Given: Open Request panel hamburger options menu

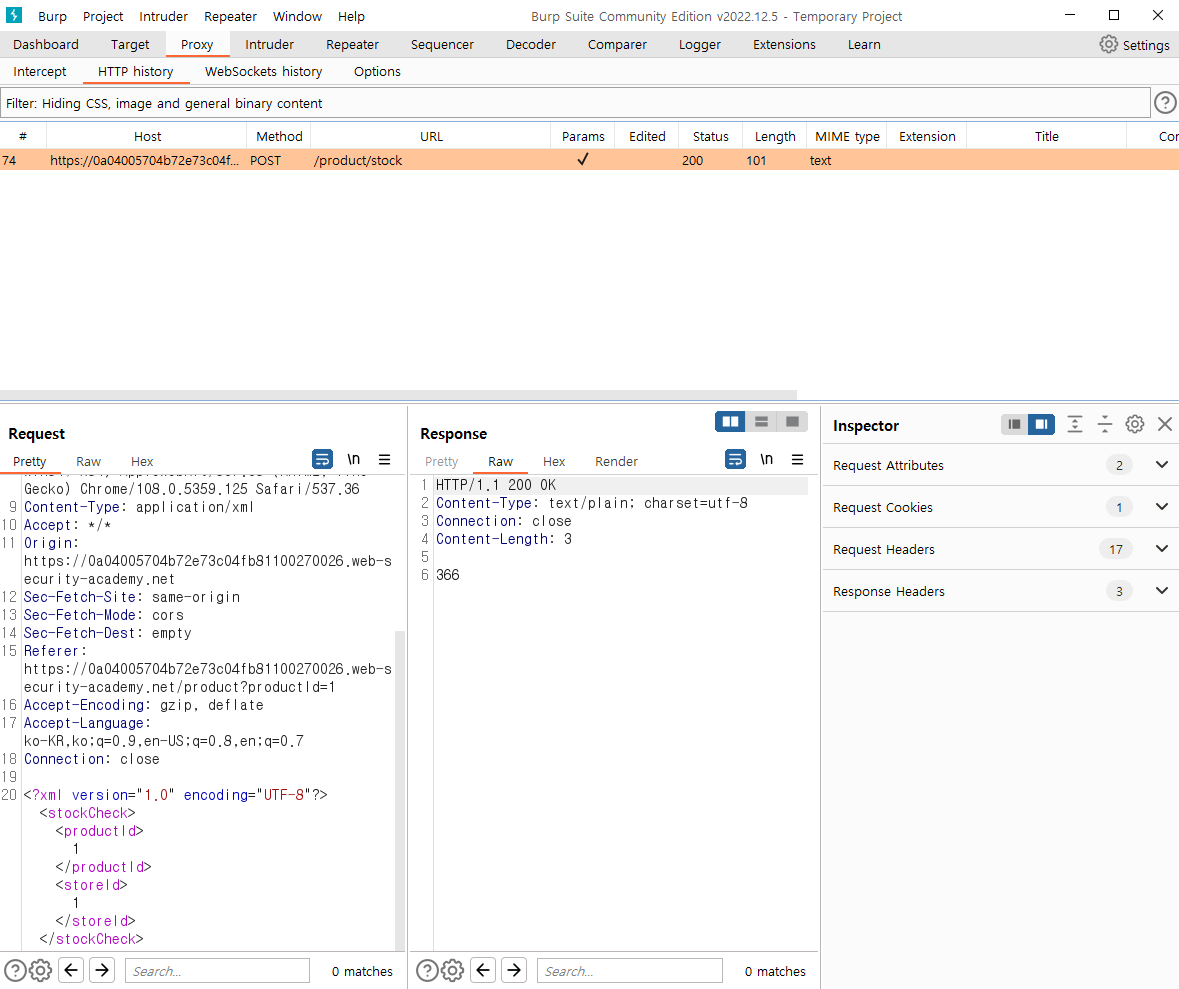Looking at the screenshot, I should (384, 459).
